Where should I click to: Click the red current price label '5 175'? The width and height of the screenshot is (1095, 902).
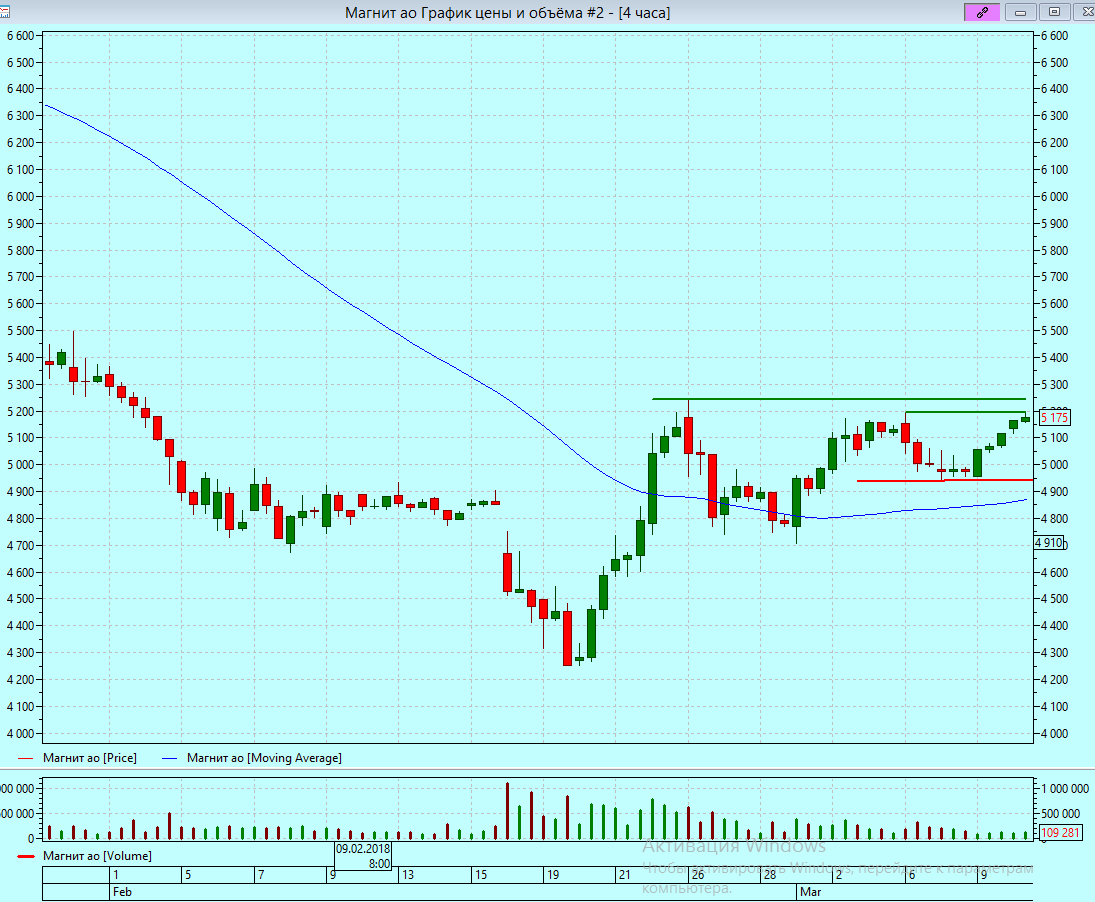1054,417
